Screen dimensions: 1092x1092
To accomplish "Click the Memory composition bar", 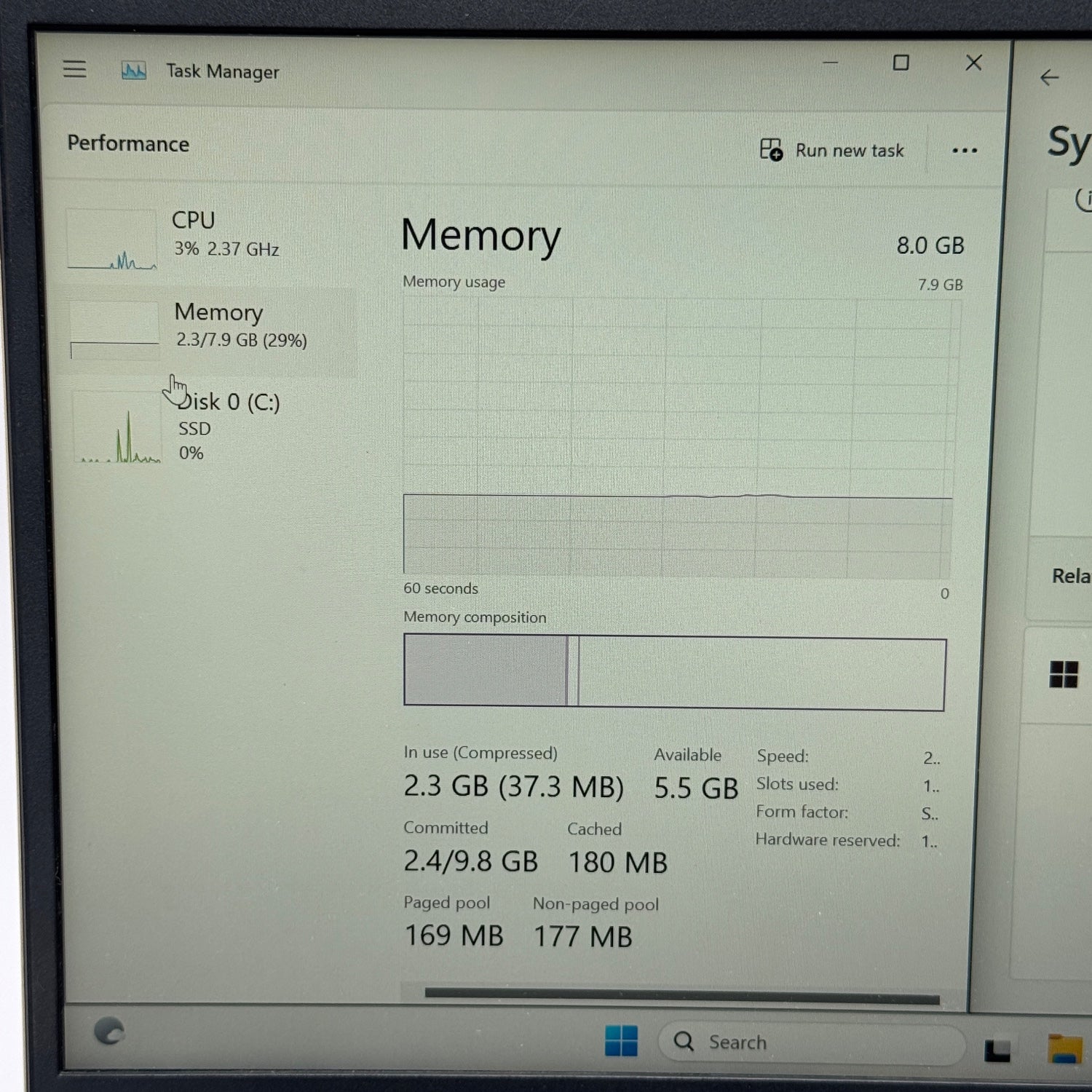I will point(674,672).
